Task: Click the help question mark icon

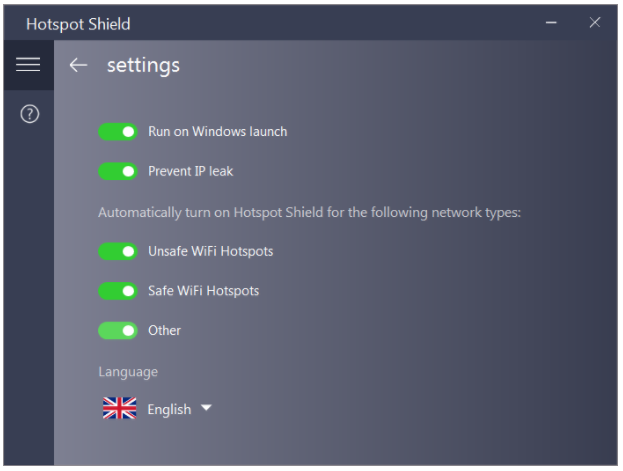Action: pyautogui.click(x=30, y=114)
